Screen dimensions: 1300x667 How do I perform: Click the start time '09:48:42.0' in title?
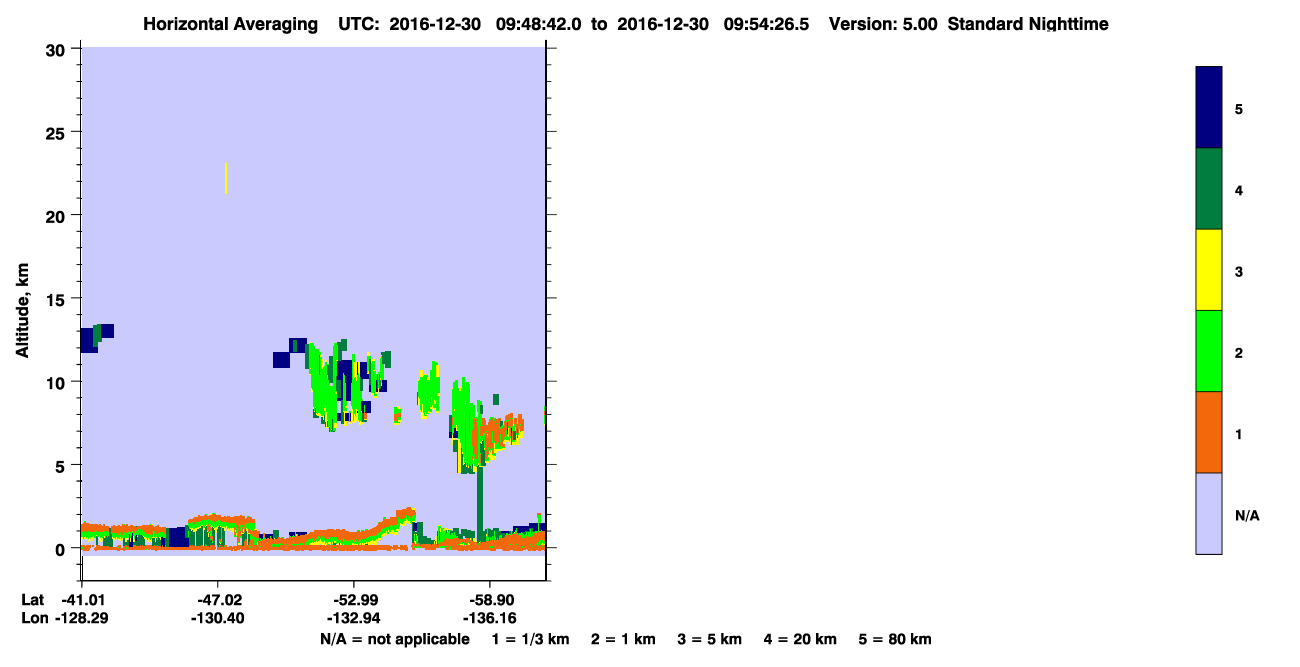(539, 24)
